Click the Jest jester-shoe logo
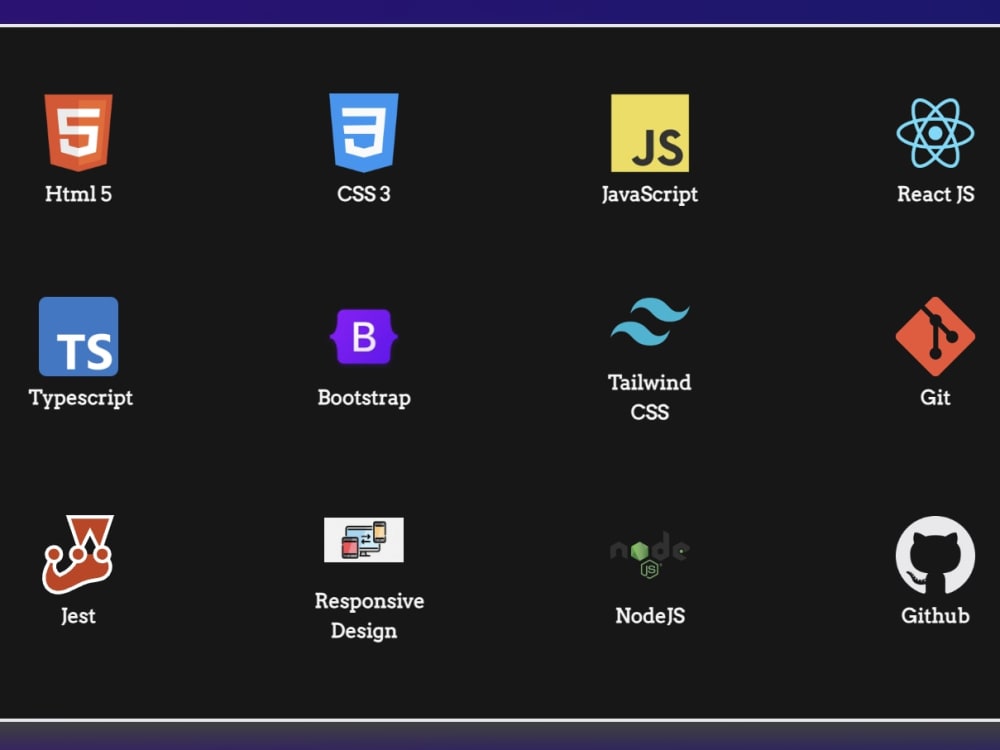Screen dimensions: 1000x750 coord(78,555)
